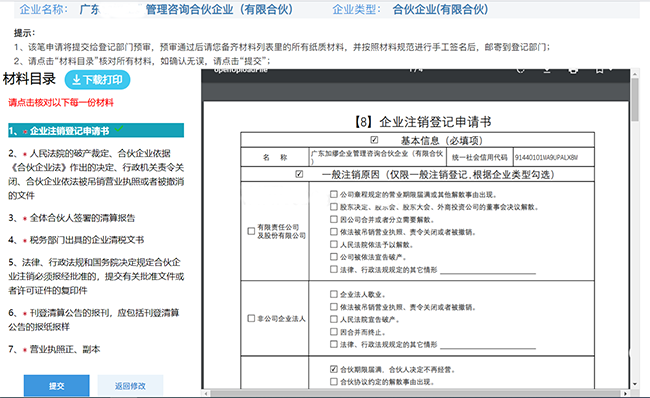Click the 企业类型 value 合伙企业(有限合伙)

[x=440, y=9]
